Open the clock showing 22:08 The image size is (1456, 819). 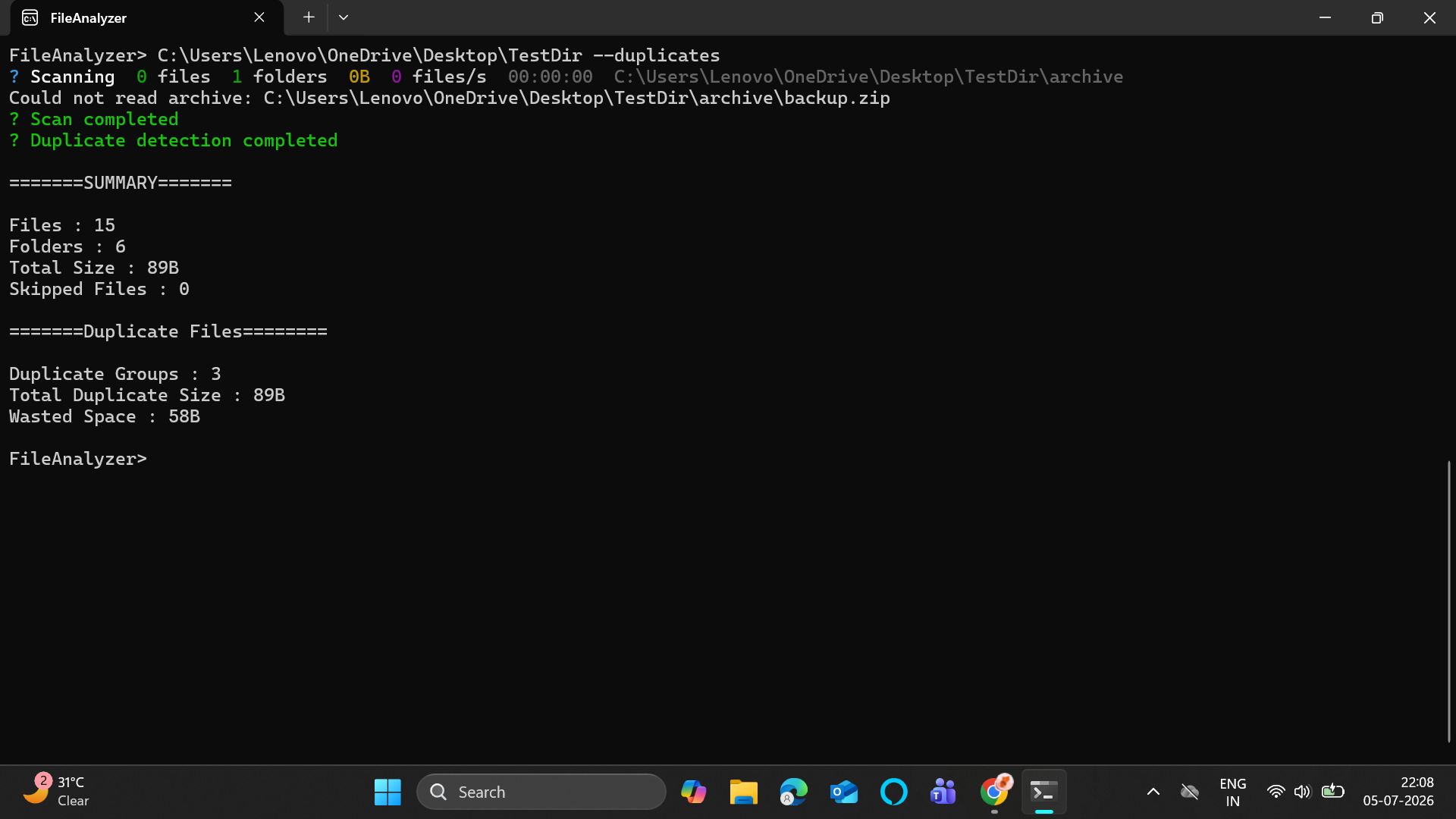coord(1398,791)
